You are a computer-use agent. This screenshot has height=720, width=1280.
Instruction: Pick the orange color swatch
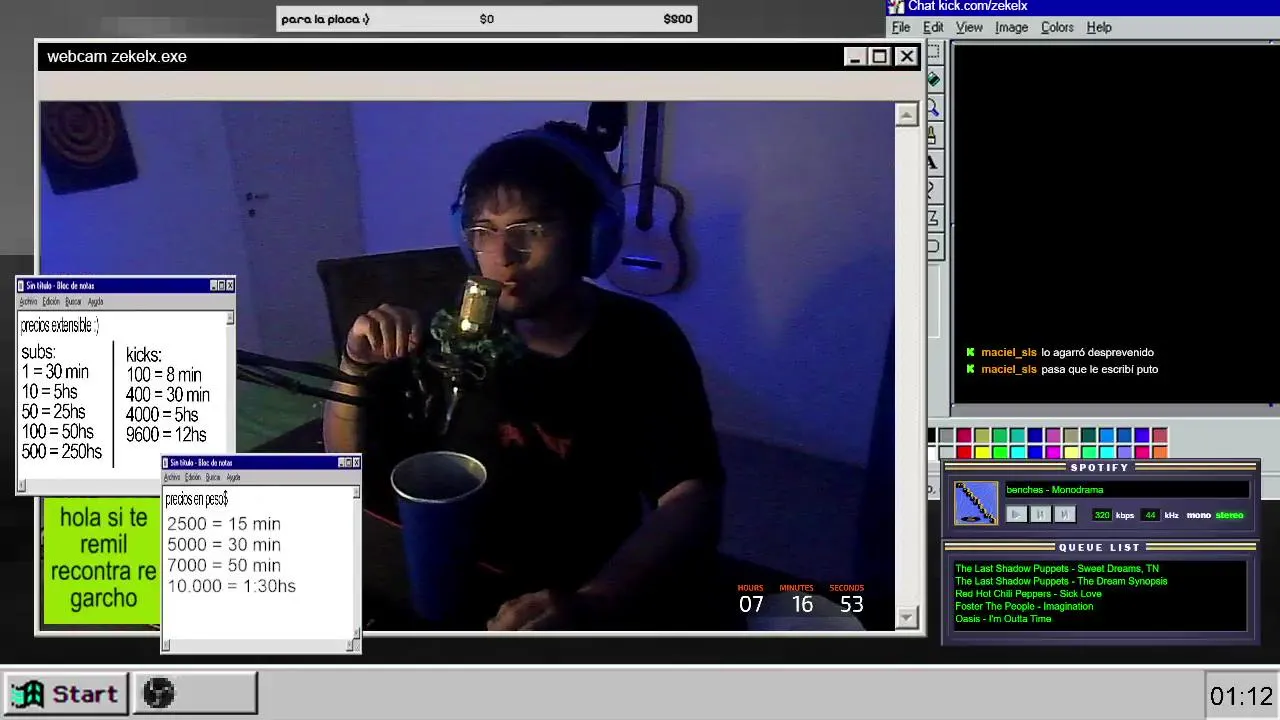tap(1161, 453)
